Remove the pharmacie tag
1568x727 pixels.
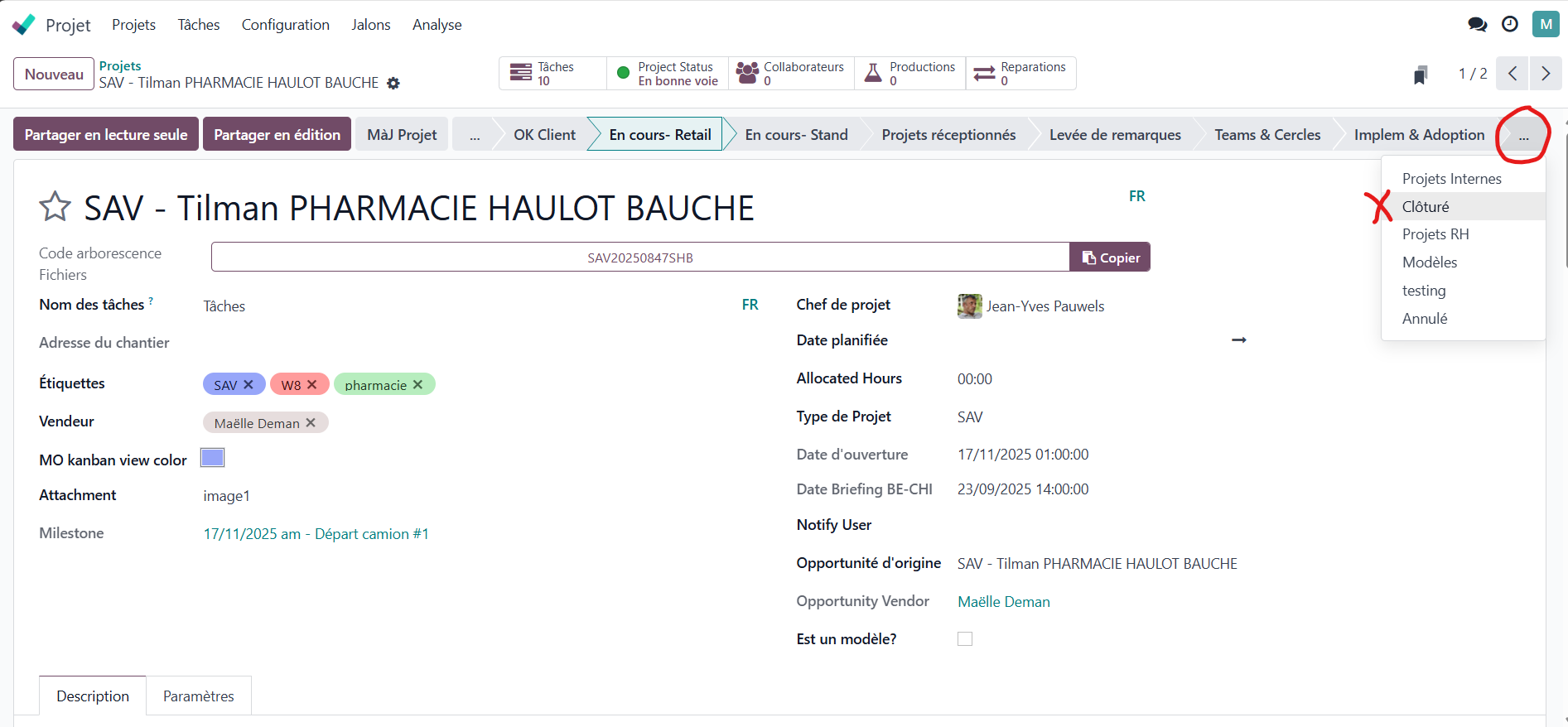pyautogui.click(x=418, y=385)
